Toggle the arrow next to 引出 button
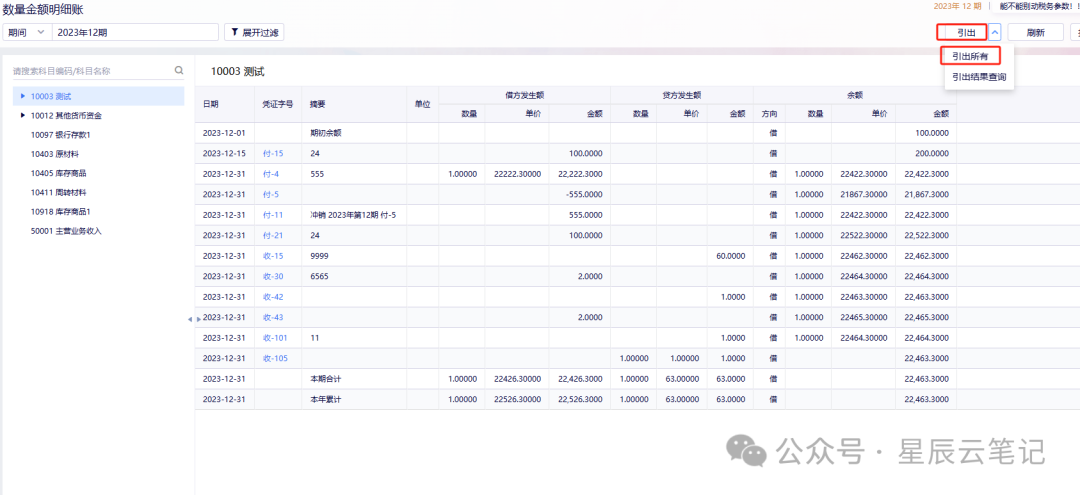 coord(995,32)
